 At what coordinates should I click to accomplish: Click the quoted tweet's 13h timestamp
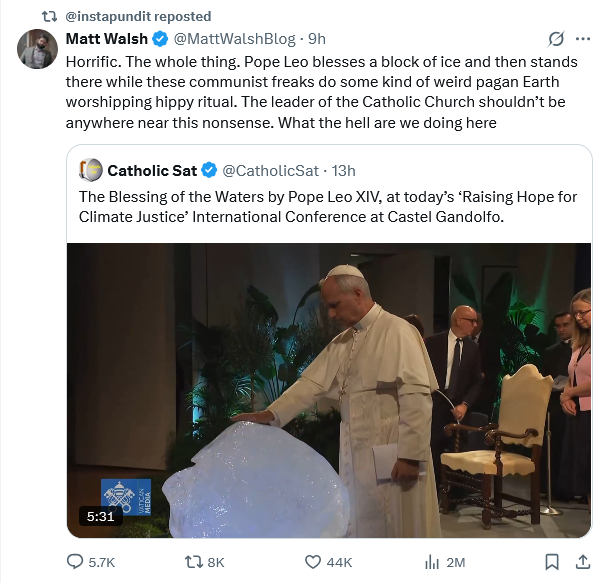tap(343, 170)
